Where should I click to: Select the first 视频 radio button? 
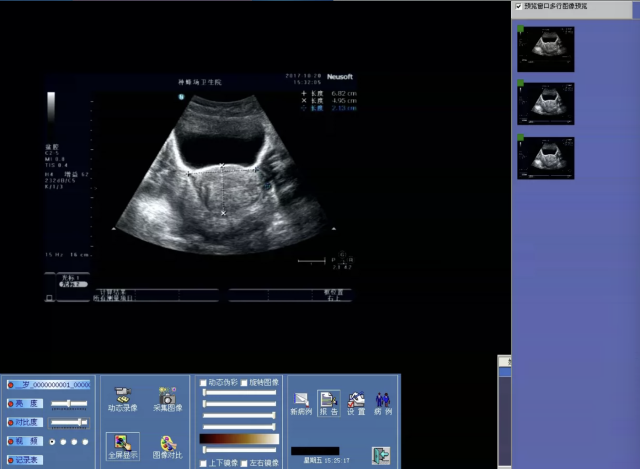[x=52, y=442]
